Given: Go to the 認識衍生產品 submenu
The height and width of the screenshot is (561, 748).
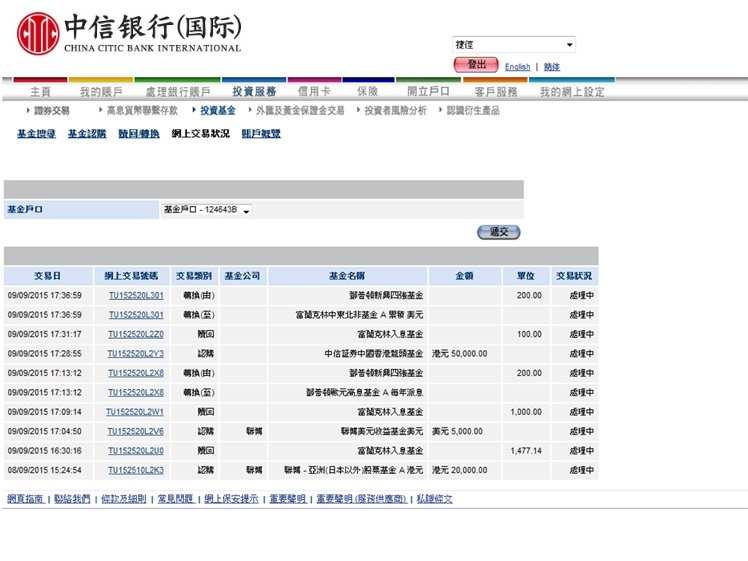Looking at the screenshot, I should (473, 111).
